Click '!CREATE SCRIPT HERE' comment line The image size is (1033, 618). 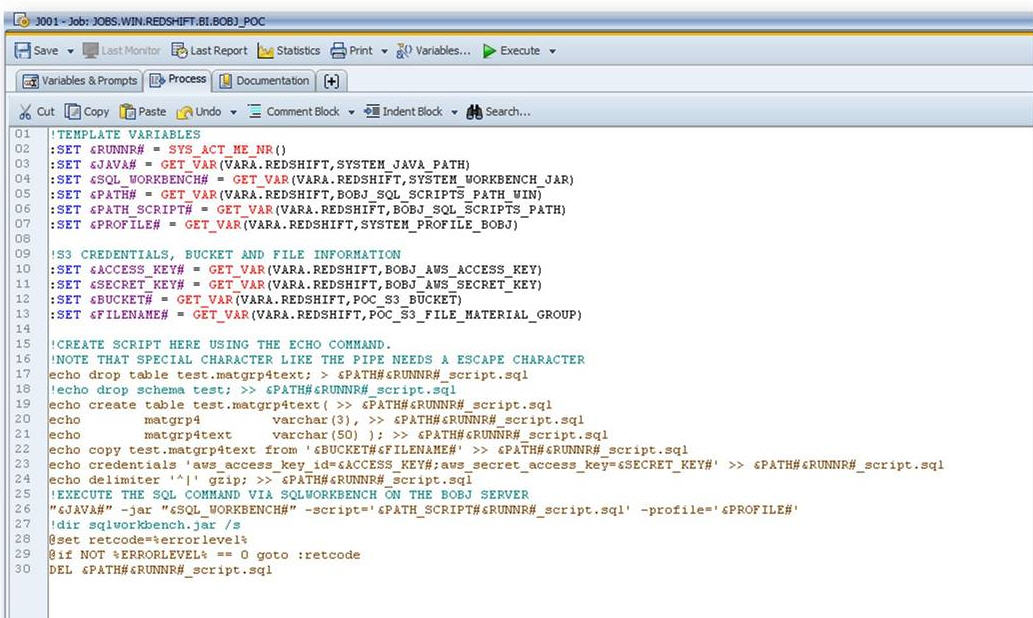coord(220,345)
